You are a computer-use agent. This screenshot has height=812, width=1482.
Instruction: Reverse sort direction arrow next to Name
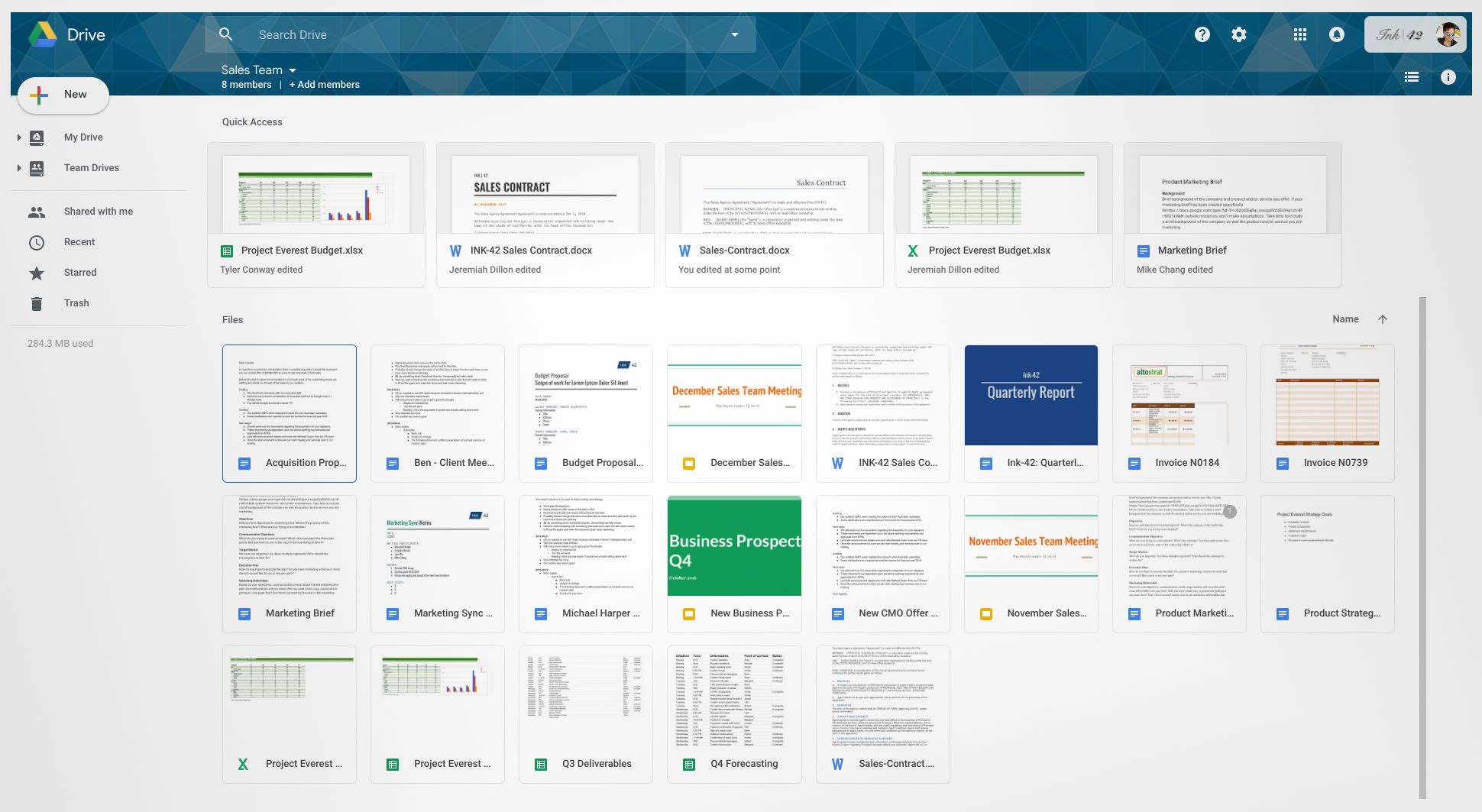[1382, 319]
